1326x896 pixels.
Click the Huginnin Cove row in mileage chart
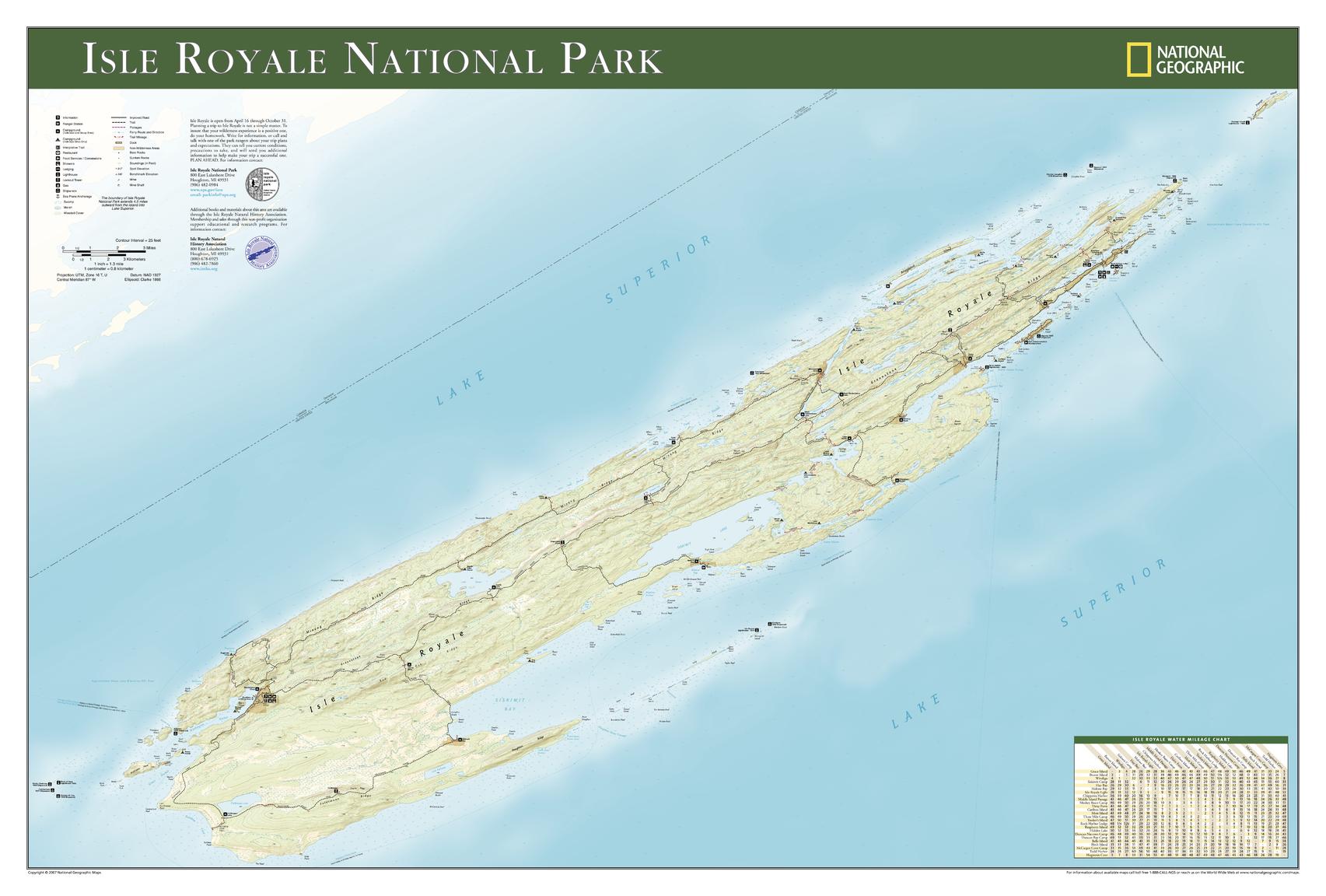(x=1180, y=856)
